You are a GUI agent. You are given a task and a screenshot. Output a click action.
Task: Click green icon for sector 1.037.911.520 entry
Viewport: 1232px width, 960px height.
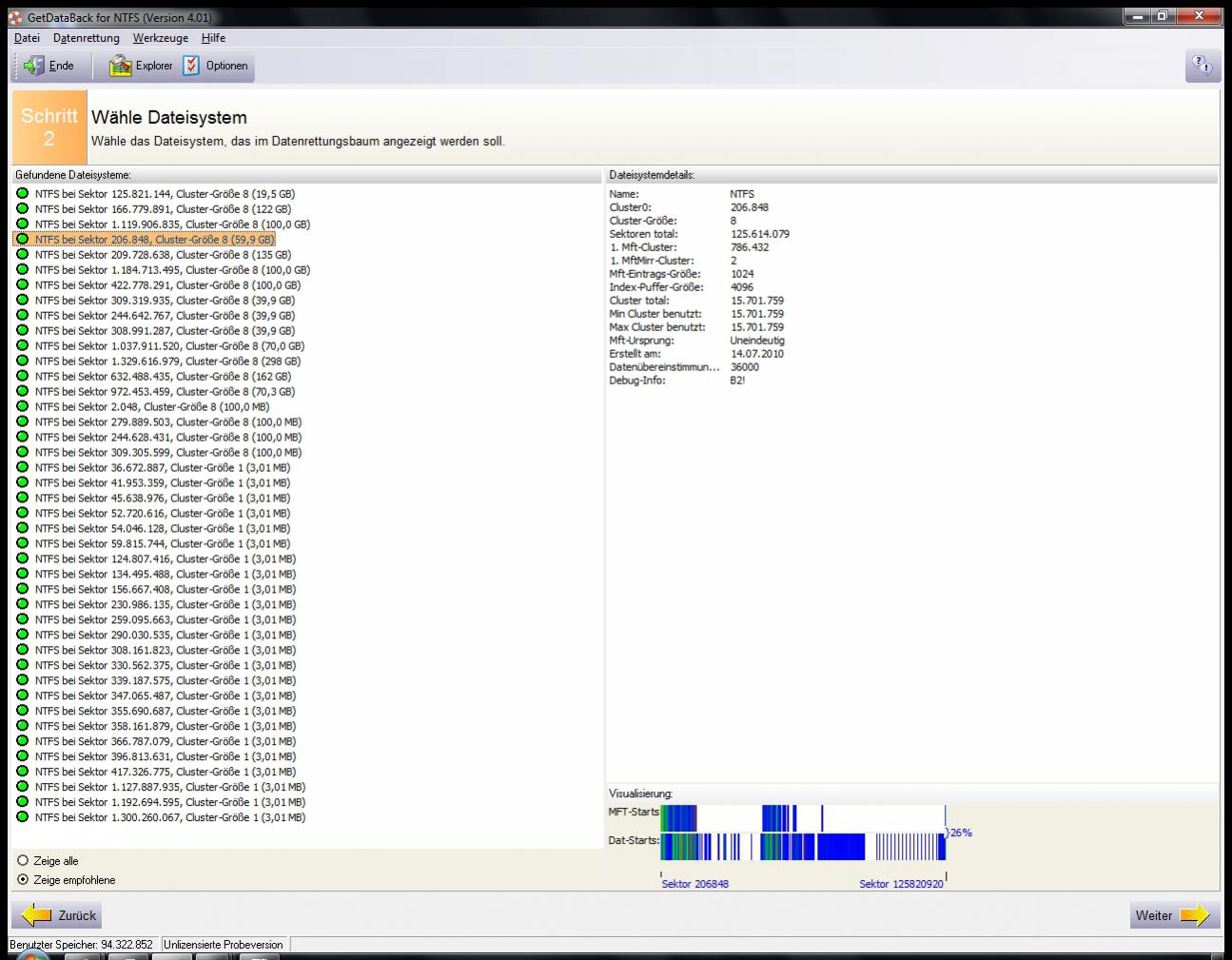[x=23, y=345]
